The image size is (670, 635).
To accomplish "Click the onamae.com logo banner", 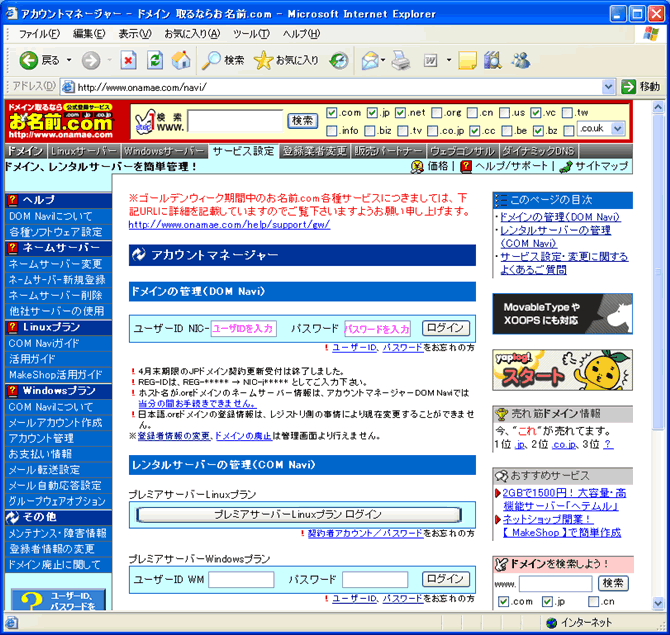I will [60, 121].
